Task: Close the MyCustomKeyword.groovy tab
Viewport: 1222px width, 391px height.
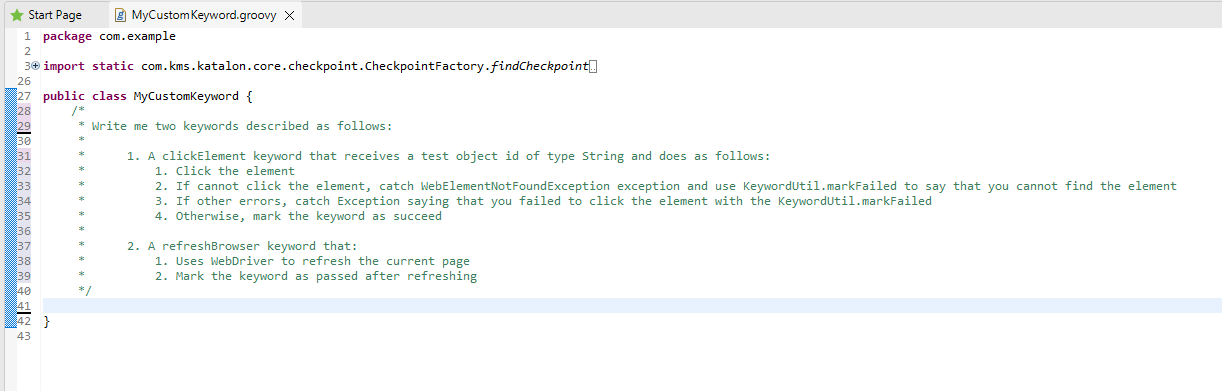Action: [x=289, y=16]
